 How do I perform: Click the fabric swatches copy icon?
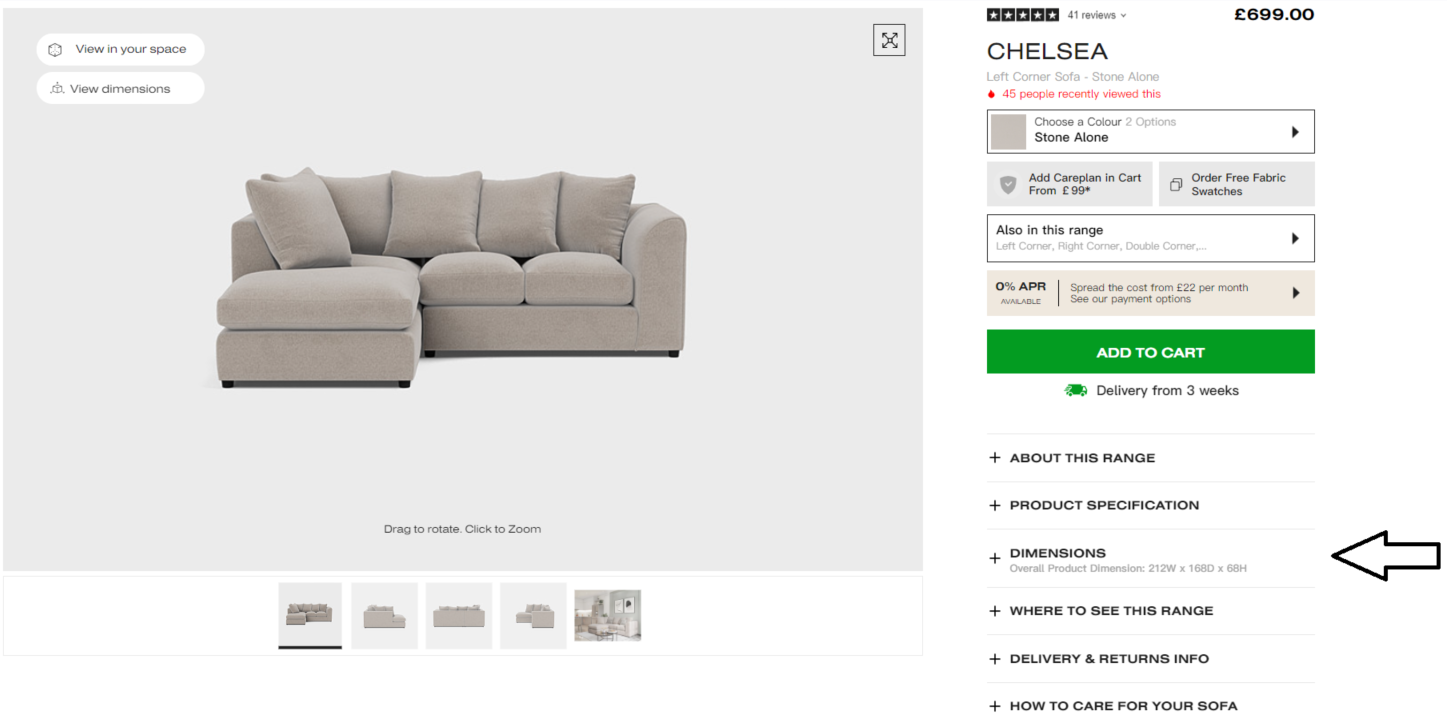pyautogui.click(x=1176, y=184)
